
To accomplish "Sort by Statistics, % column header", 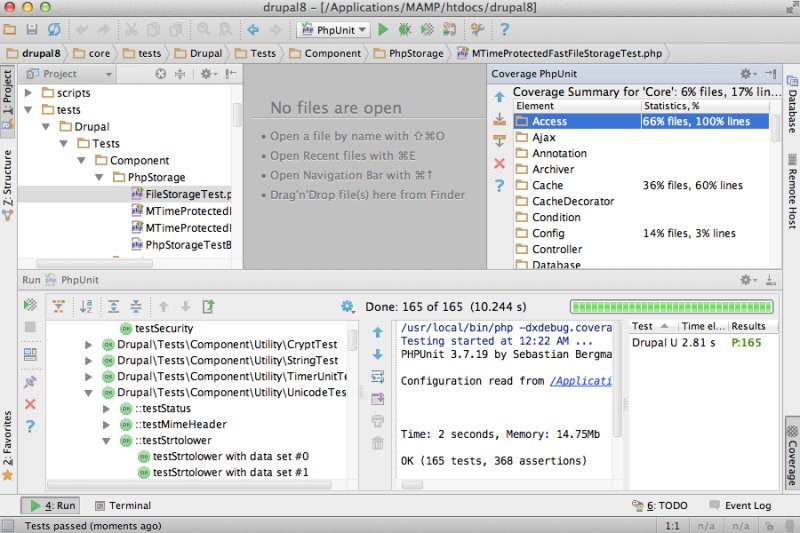I will (704, 106).
